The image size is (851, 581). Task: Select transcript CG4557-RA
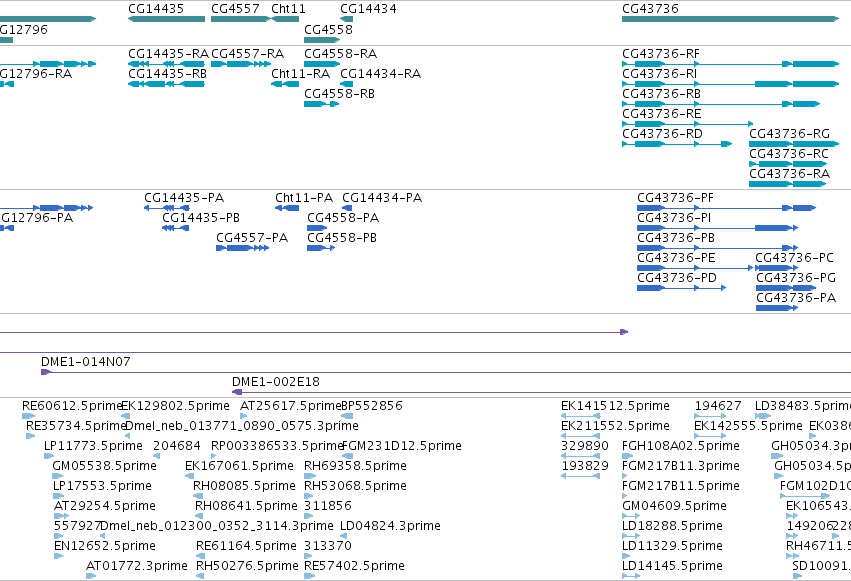tap(247, 54)
